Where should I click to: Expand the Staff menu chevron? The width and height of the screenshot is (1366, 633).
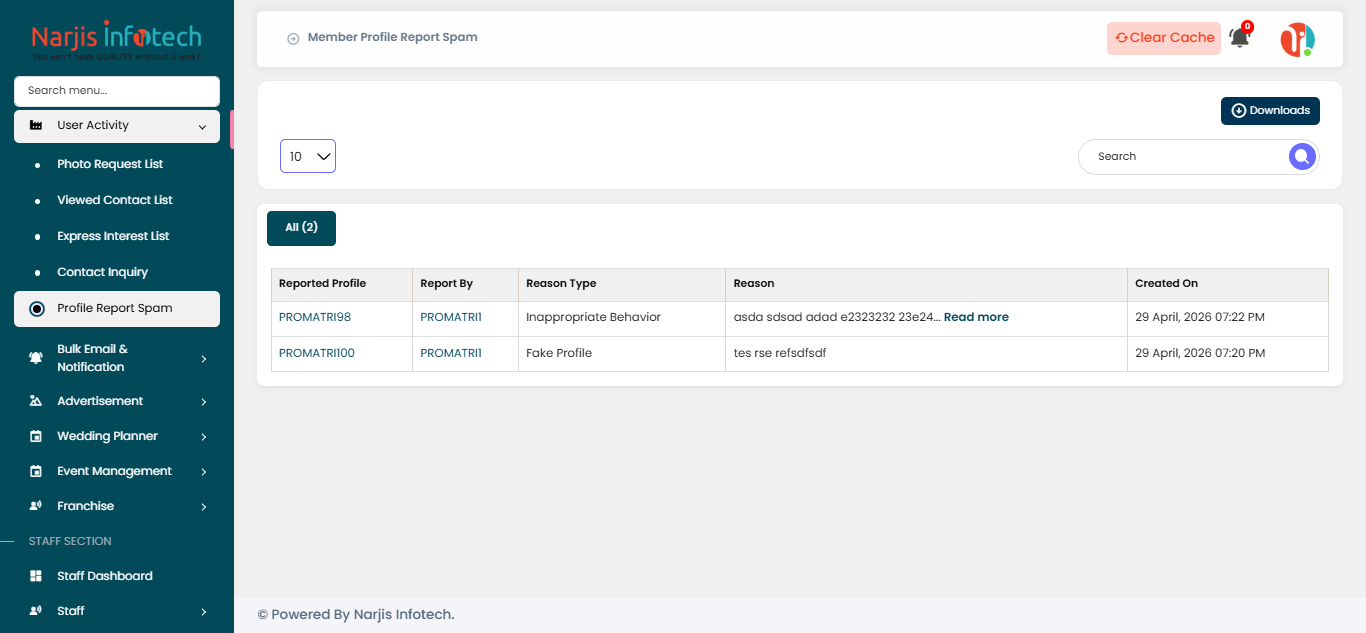click(203, 611)
